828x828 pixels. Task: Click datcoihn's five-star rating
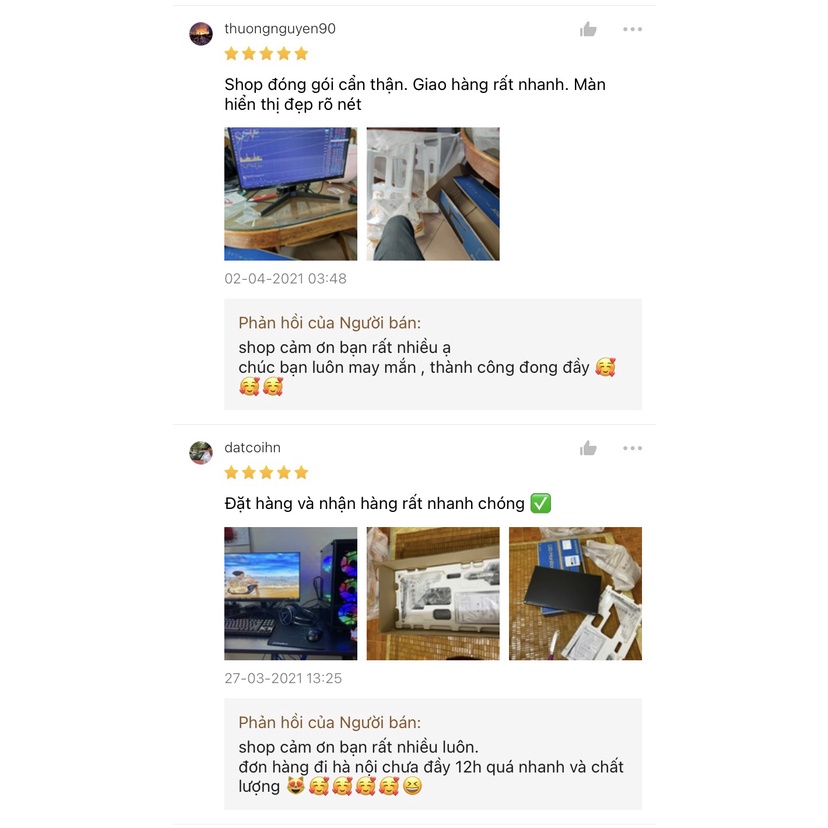coord(266,472)
